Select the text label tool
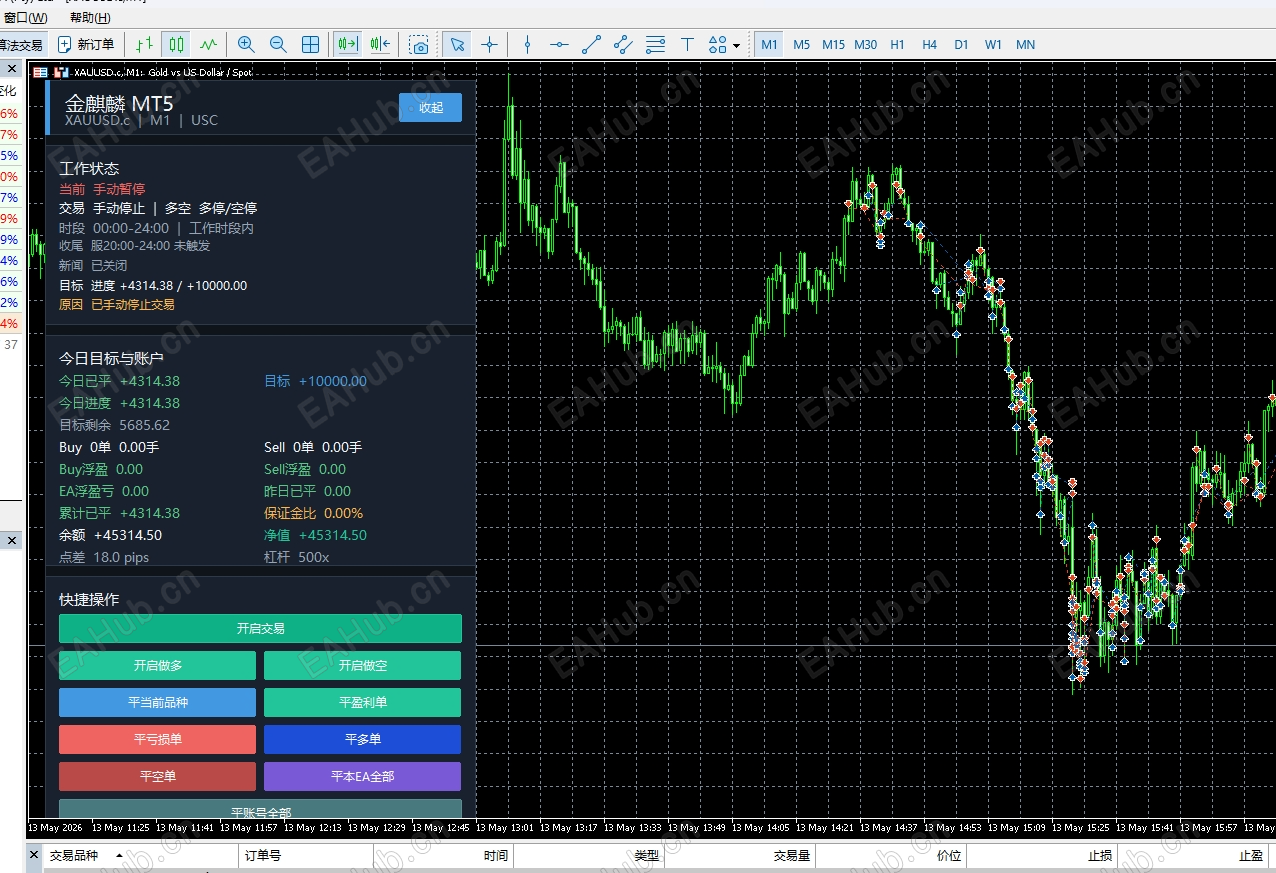This screenshot has width=1276, height=873. click(x=687, y=44)
